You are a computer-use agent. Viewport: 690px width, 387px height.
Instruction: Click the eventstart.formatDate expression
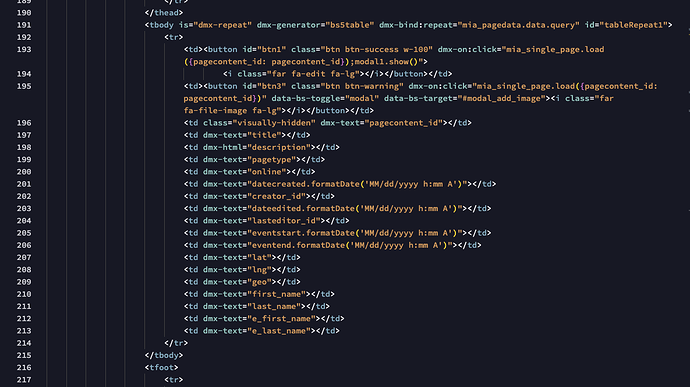coord(355,233)
